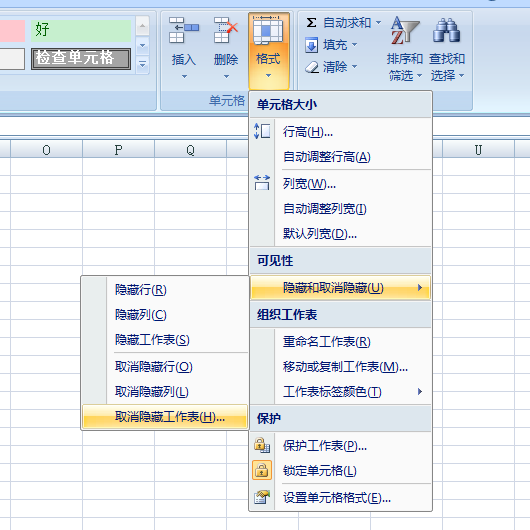This screenshot has height=530, width=530.
Task: Open the 插入 dropdown arrow
Action: (184, 77)
